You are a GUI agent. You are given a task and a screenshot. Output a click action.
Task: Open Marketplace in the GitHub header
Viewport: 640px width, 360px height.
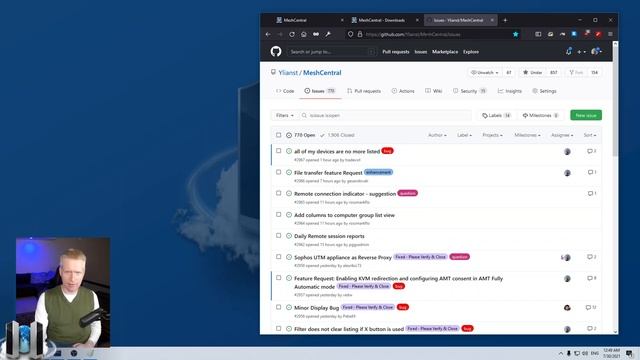(445, 52)
